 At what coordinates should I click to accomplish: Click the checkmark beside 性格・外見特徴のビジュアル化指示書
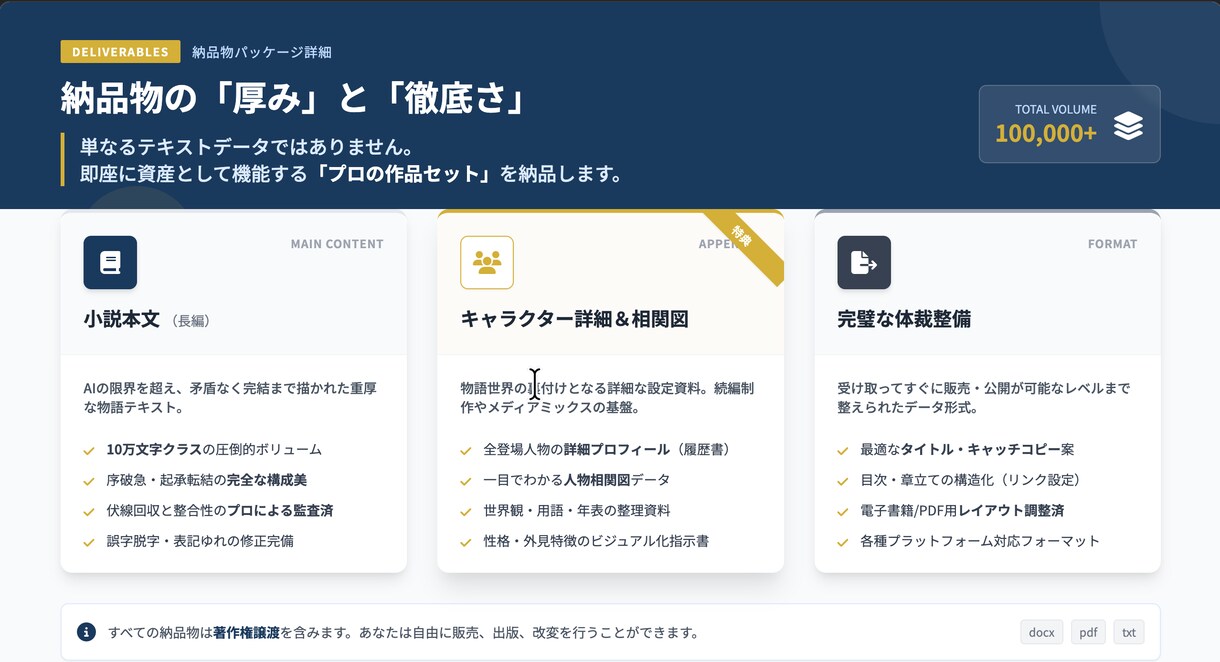[x=466, y=542]
